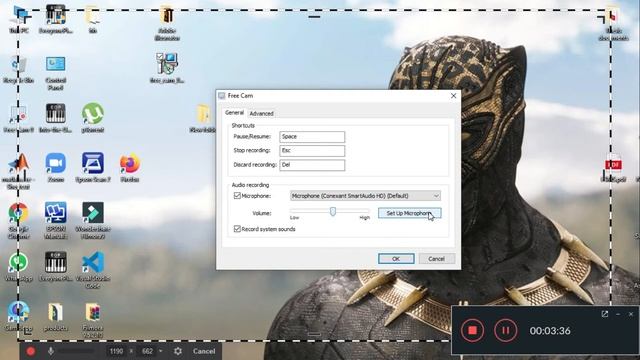Open the colorful Everyone Piano desktop icon
The height and width of the screenshot is (360, 640).
(x=56, y=18)
